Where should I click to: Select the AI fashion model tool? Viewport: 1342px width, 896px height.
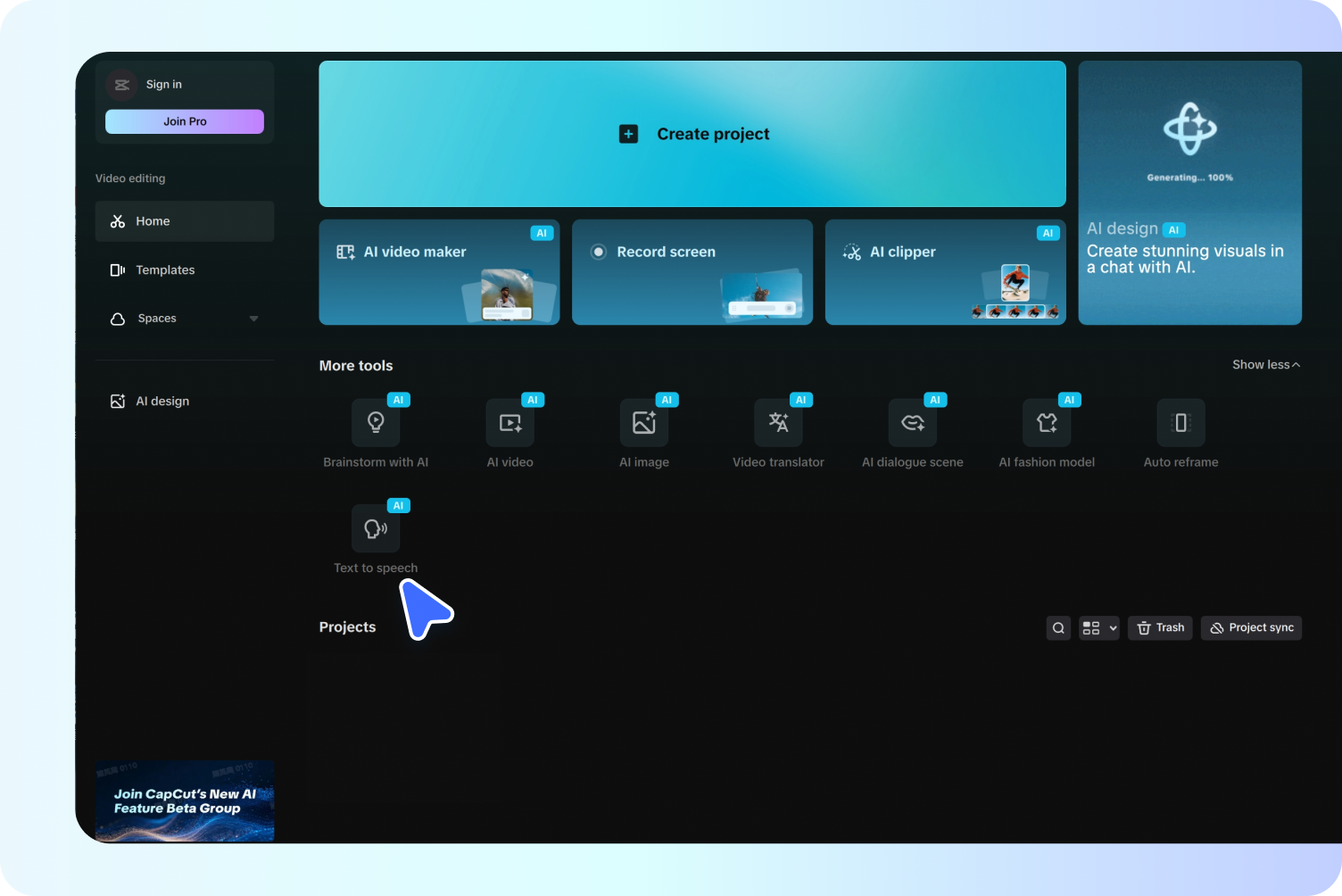(1046, 433)
